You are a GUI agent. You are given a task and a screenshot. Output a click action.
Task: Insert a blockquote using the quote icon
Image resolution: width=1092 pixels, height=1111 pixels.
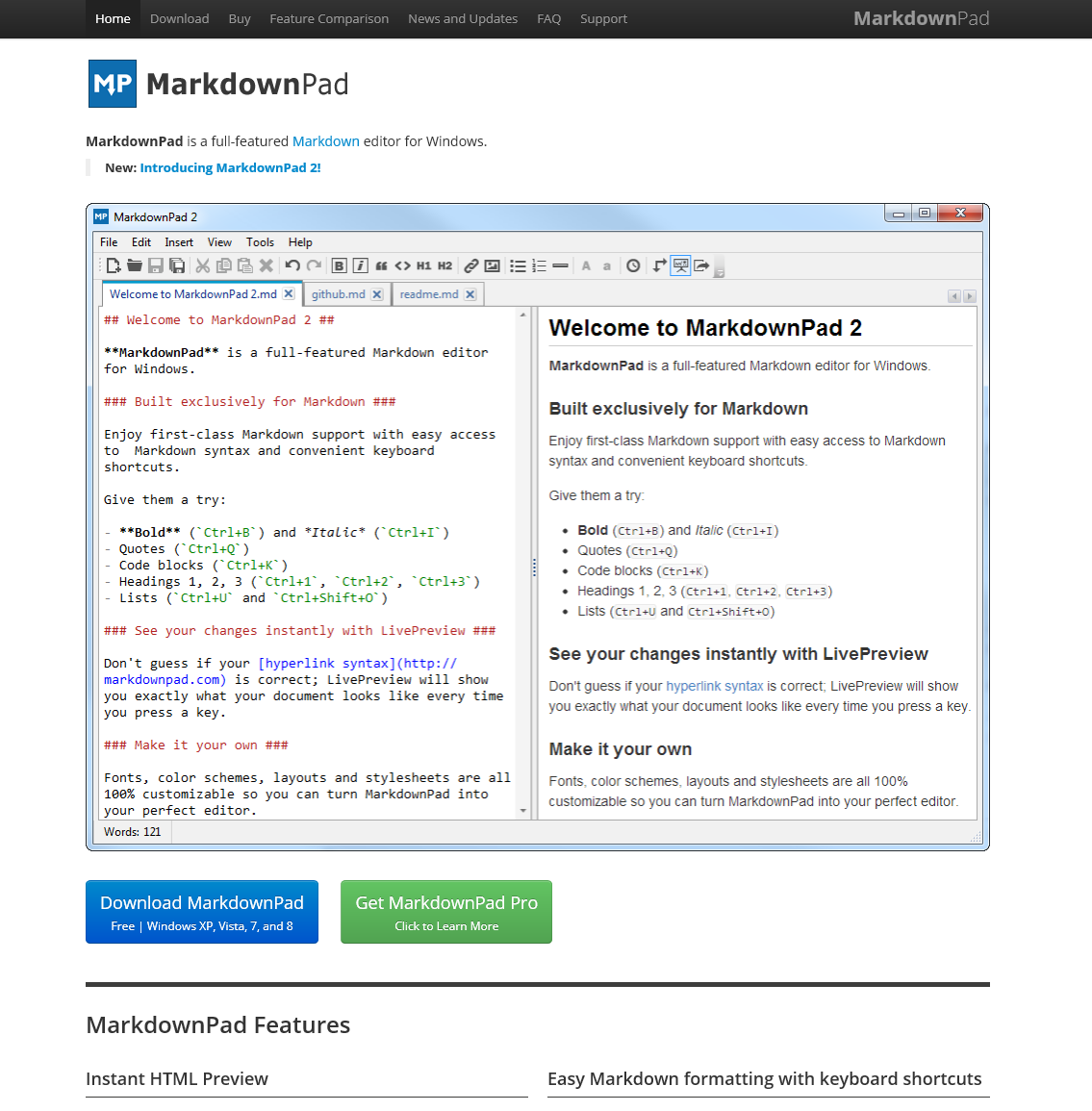pyautogui.click(x=381, y=265)
